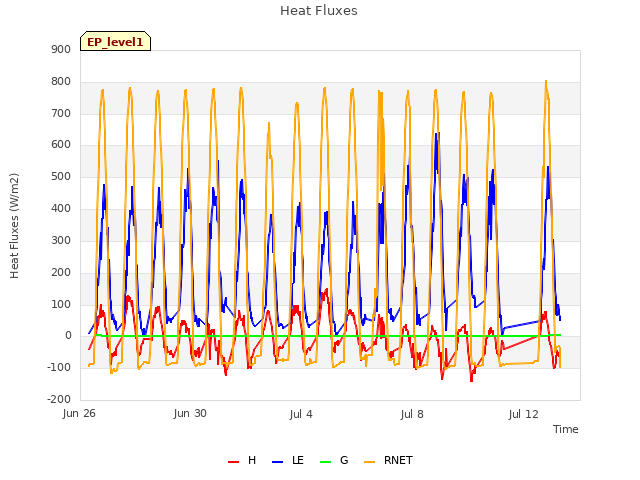Click the orange RNET legend color marker
The image size is (640, 480).
(369, 462)
